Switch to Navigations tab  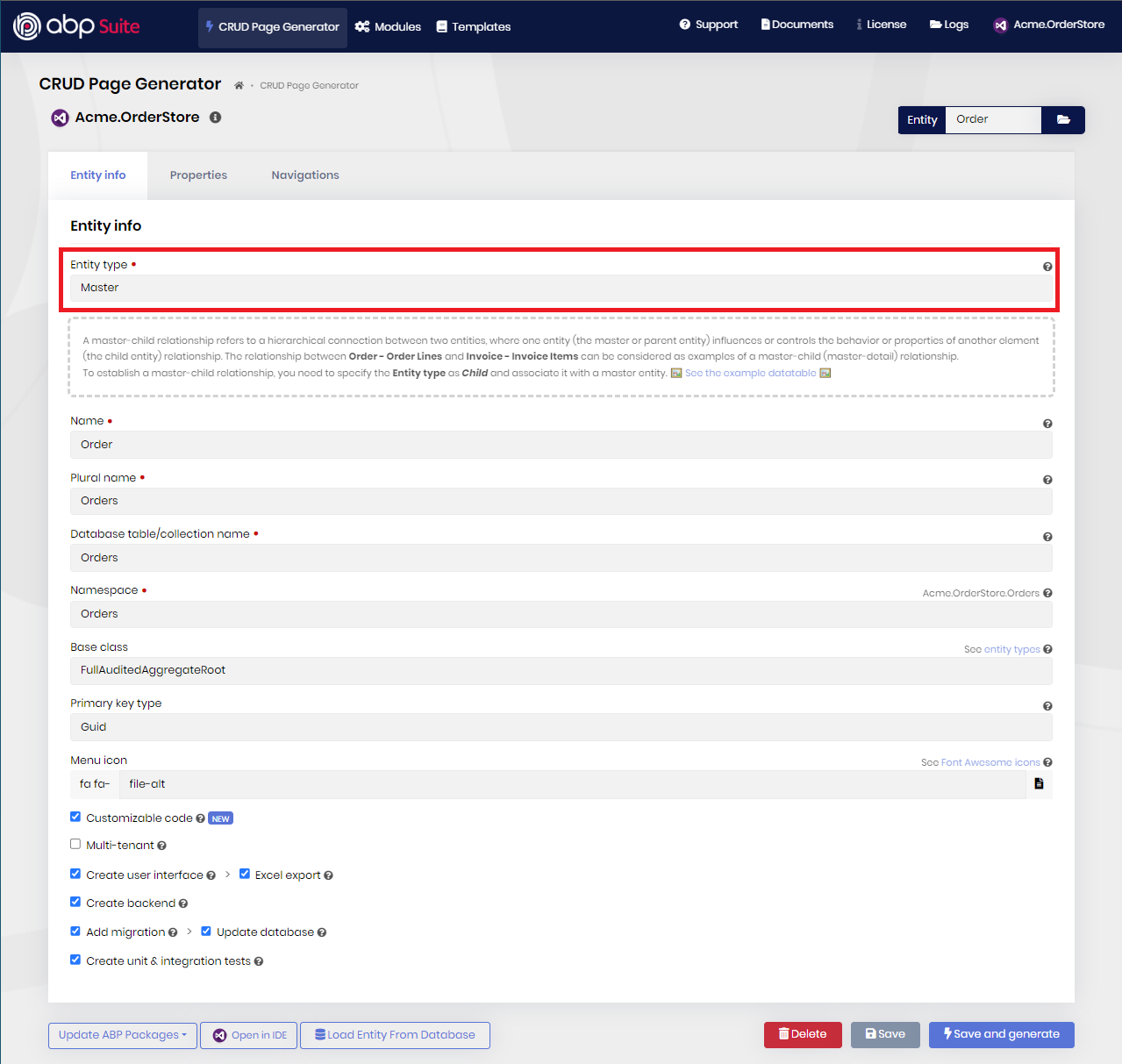pyautogui.click(x=305, y=175)
